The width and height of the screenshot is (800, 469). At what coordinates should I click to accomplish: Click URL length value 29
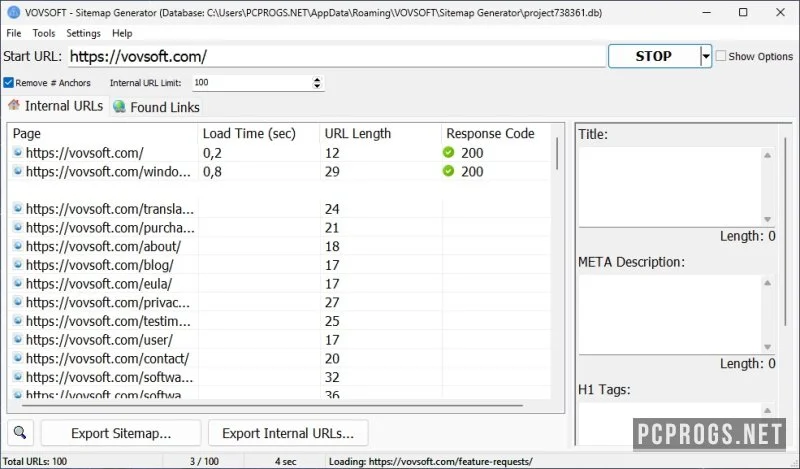332,171
